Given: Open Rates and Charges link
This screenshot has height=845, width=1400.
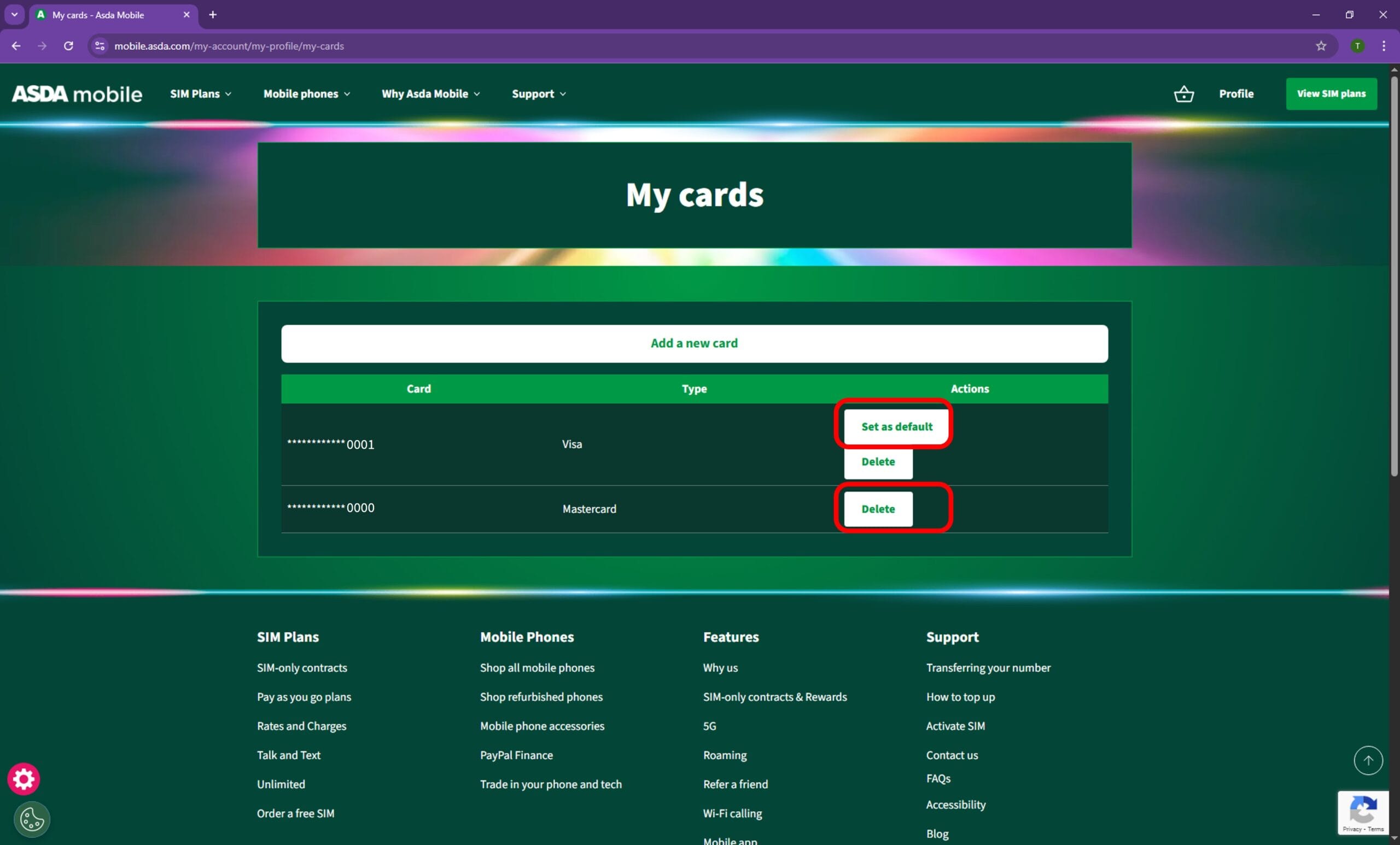Looking at the screenshot, I should 301,726.
